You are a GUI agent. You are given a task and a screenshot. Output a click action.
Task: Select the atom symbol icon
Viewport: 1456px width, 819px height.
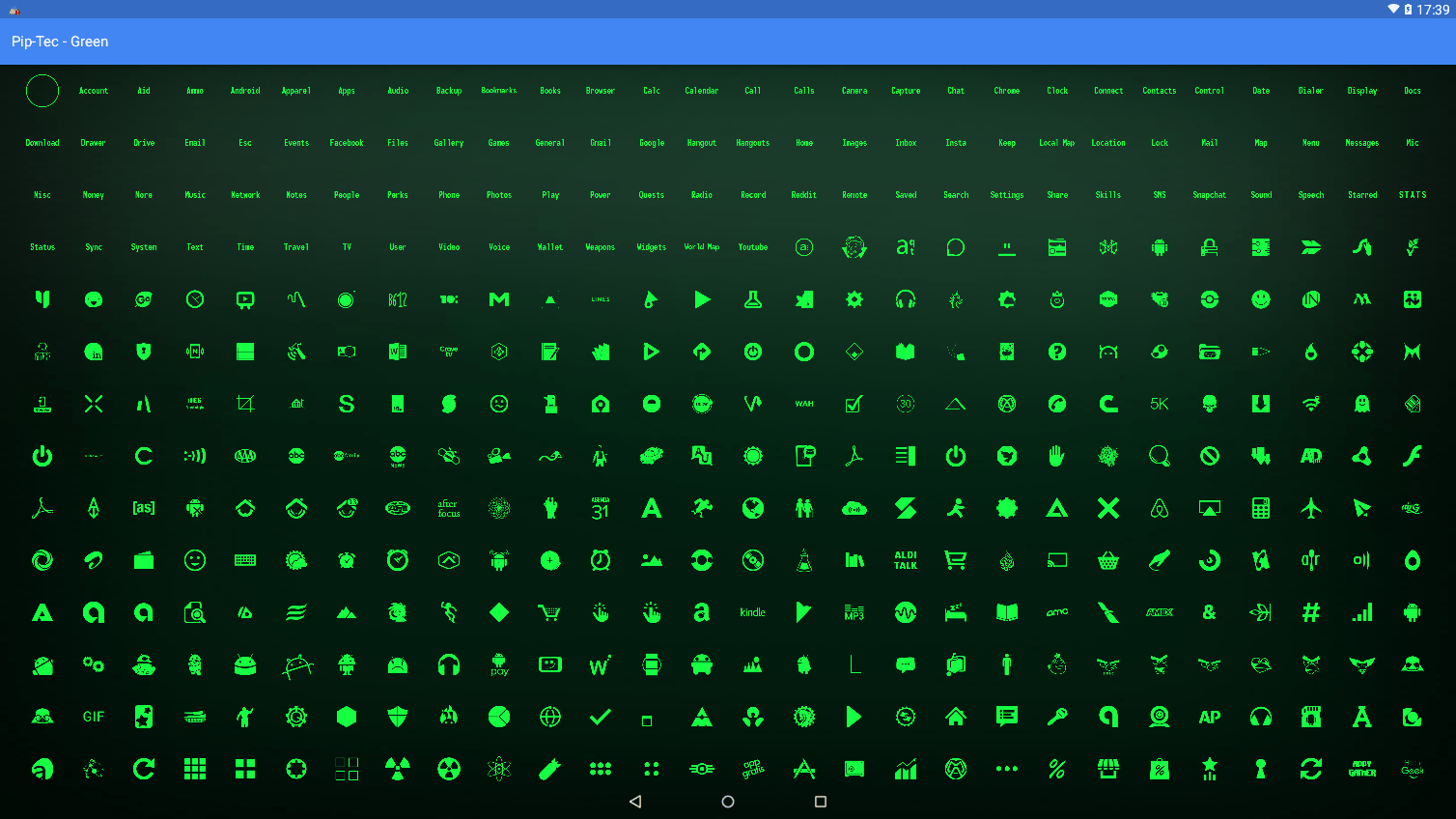point(499,769)
